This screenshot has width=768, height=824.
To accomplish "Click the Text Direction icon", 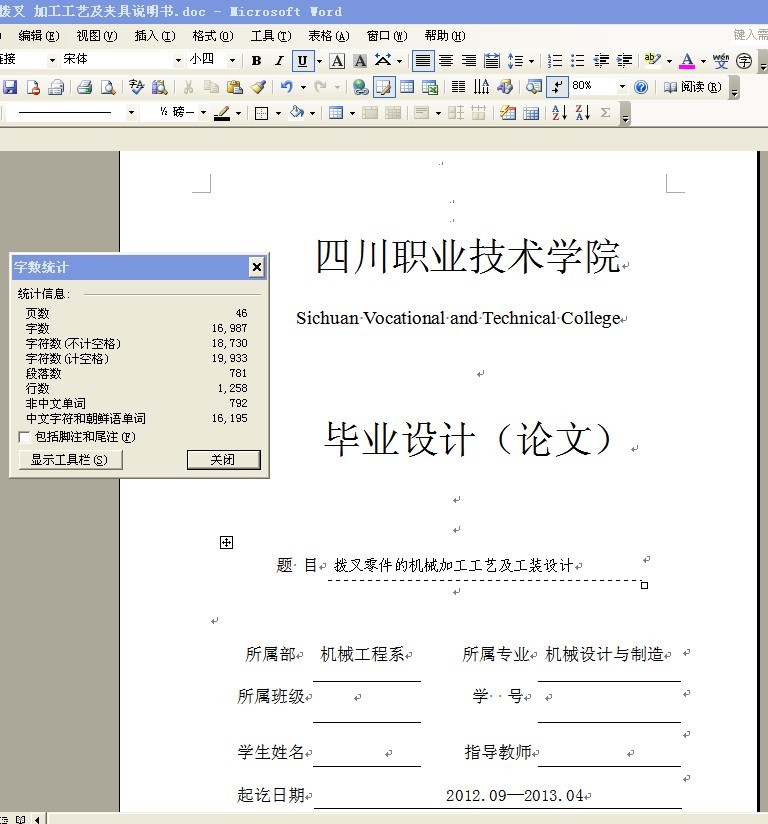I will [x=482, y=87].
